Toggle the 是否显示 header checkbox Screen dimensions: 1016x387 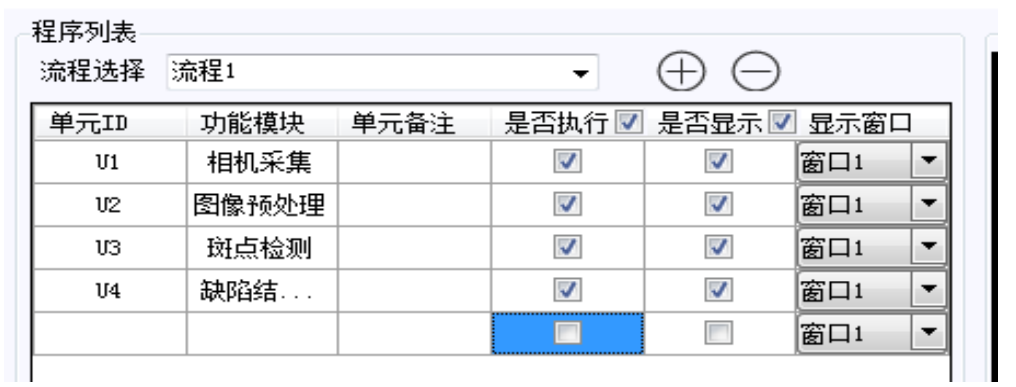[x=782, y=122]
